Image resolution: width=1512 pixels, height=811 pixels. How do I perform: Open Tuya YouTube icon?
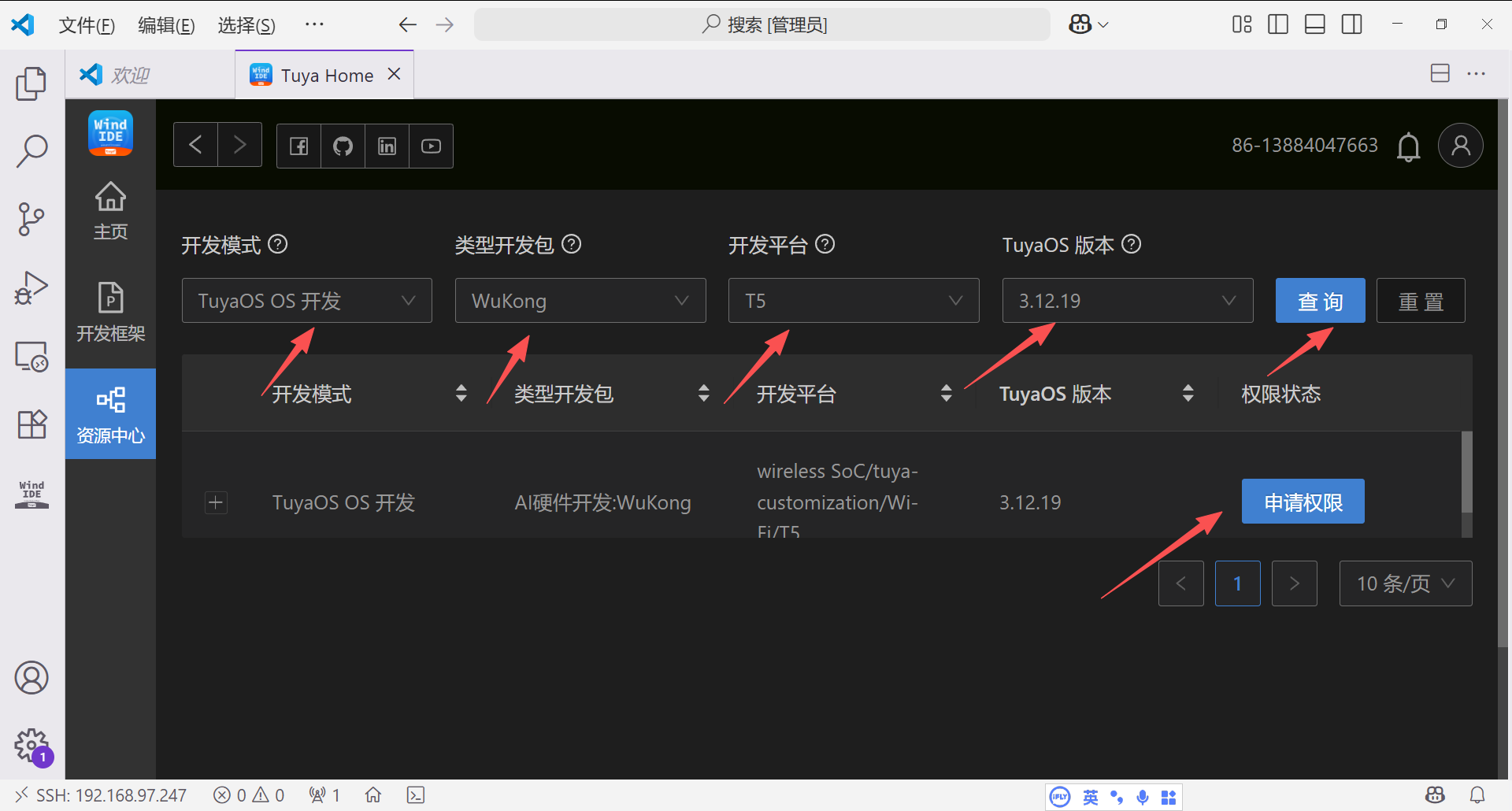pyautogui.click(x=431, y=146)
